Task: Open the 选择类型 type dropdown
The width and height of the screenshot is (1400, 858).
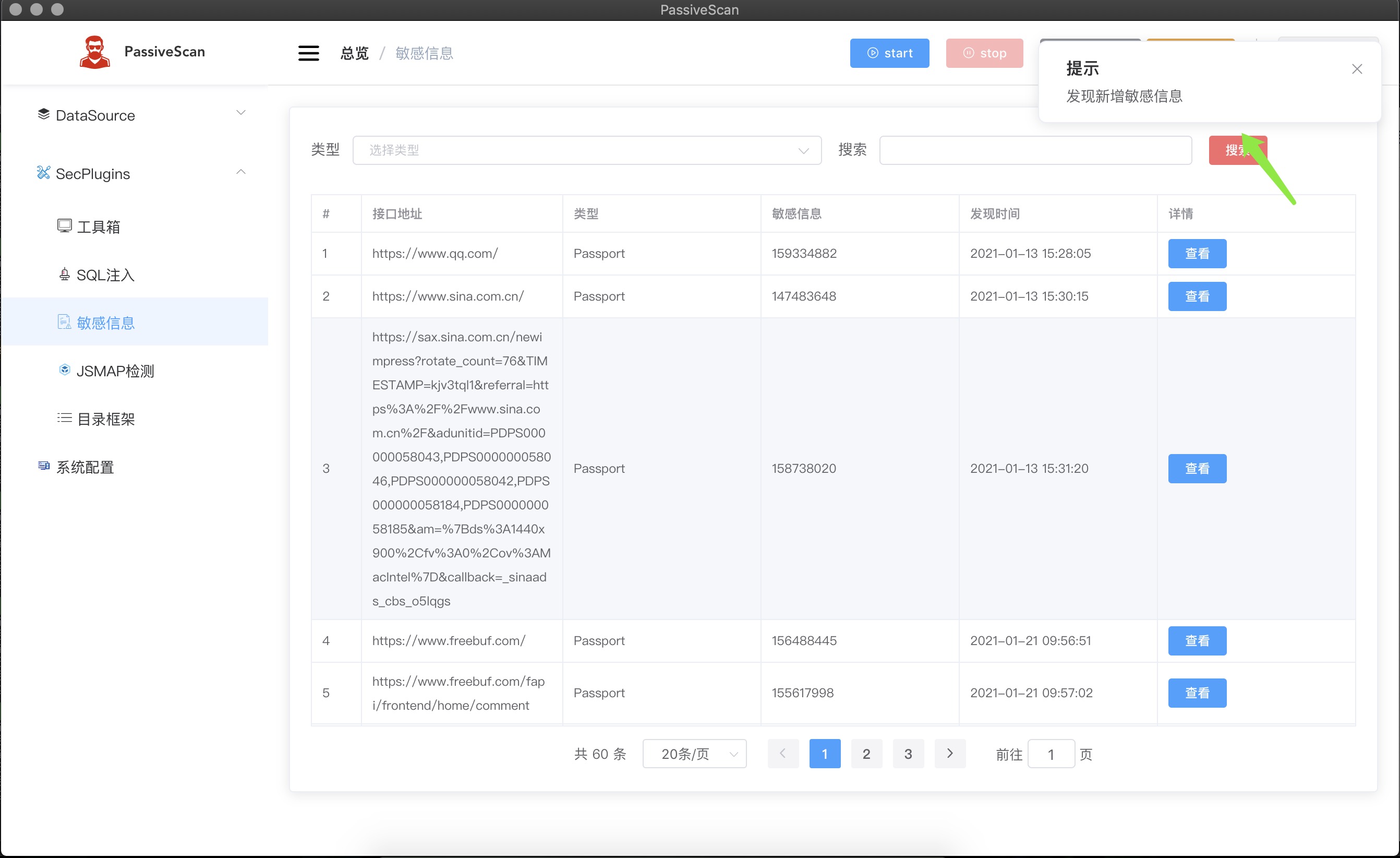Action: point(586,150)
